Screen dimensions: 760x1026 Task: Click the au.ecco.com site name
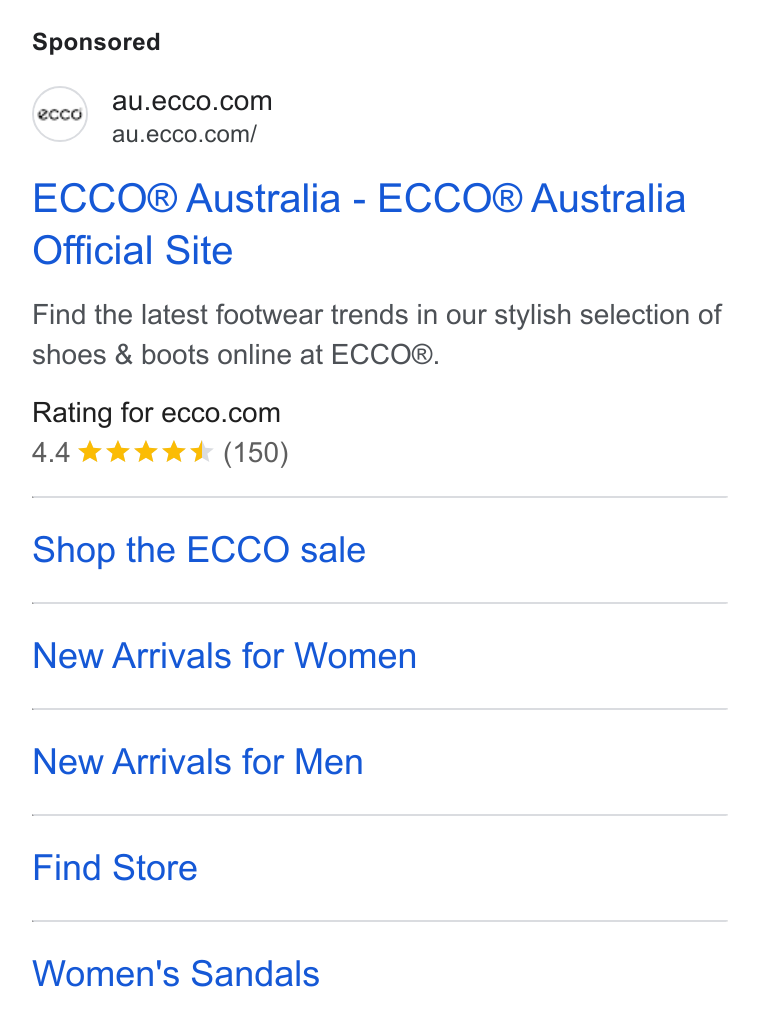click(192, 101)
